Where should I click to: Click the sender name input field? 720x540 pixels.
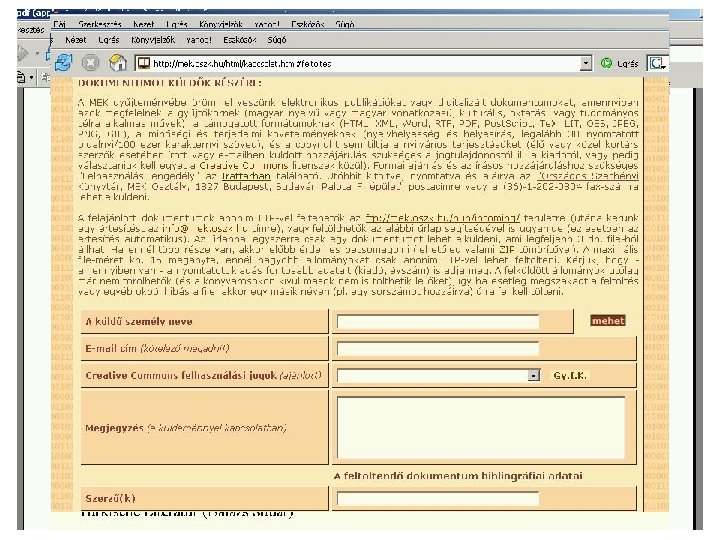(438, 321)
